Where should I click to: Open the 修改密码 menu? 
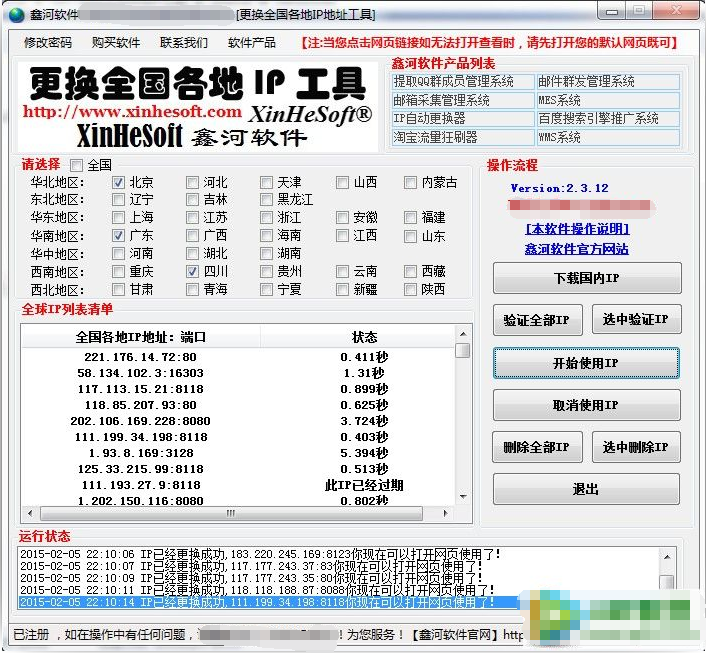48,43
